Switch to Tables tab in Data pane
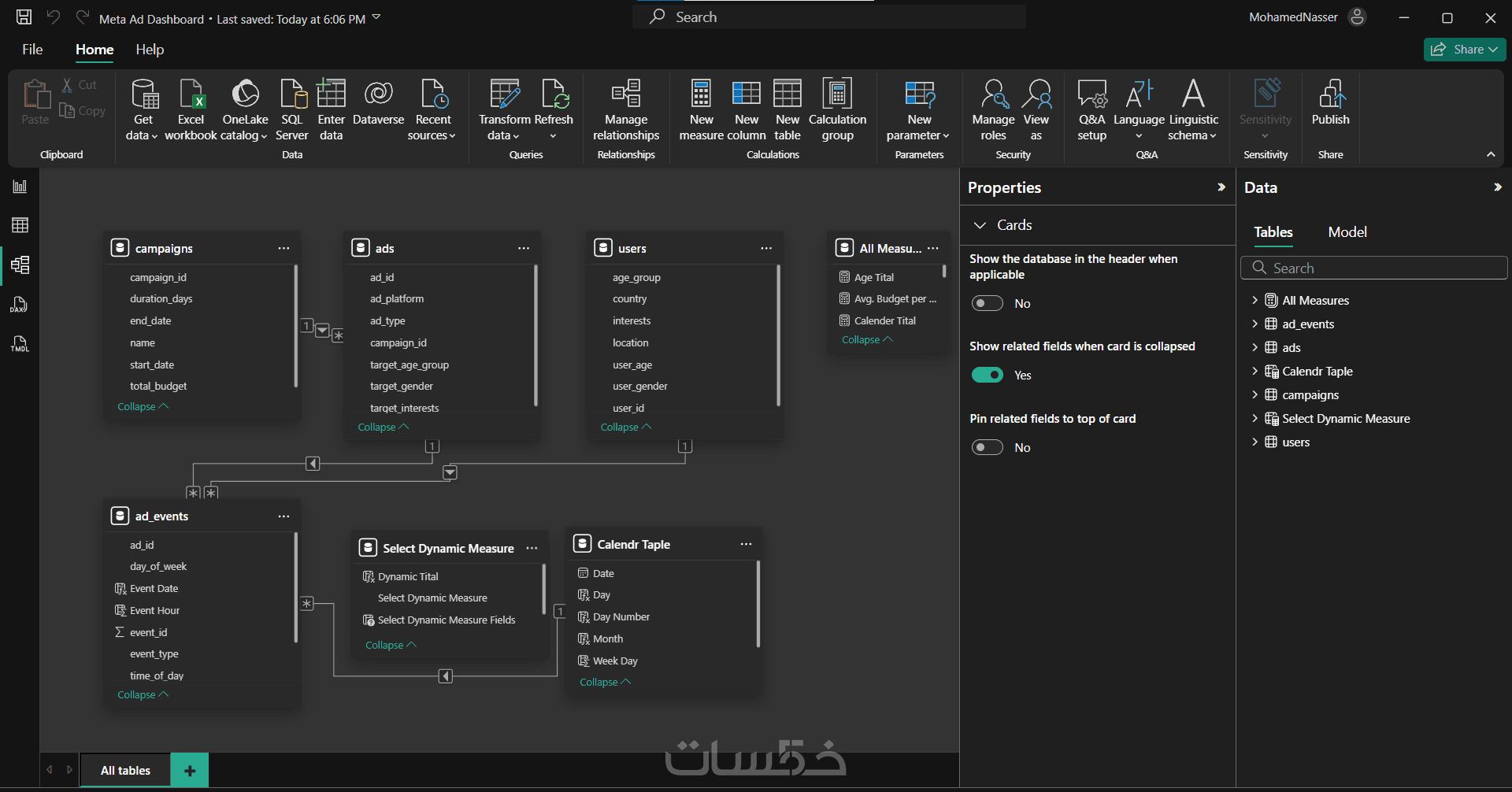1512x792 pixels. [1273, 232]
